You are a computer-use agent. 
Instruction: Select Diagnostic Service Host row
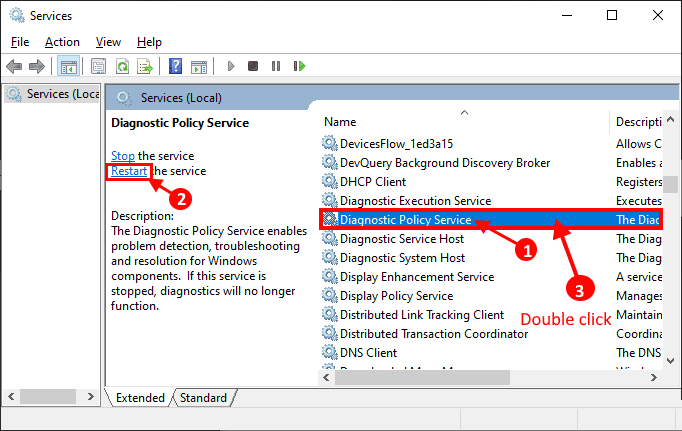pos(491,239)
